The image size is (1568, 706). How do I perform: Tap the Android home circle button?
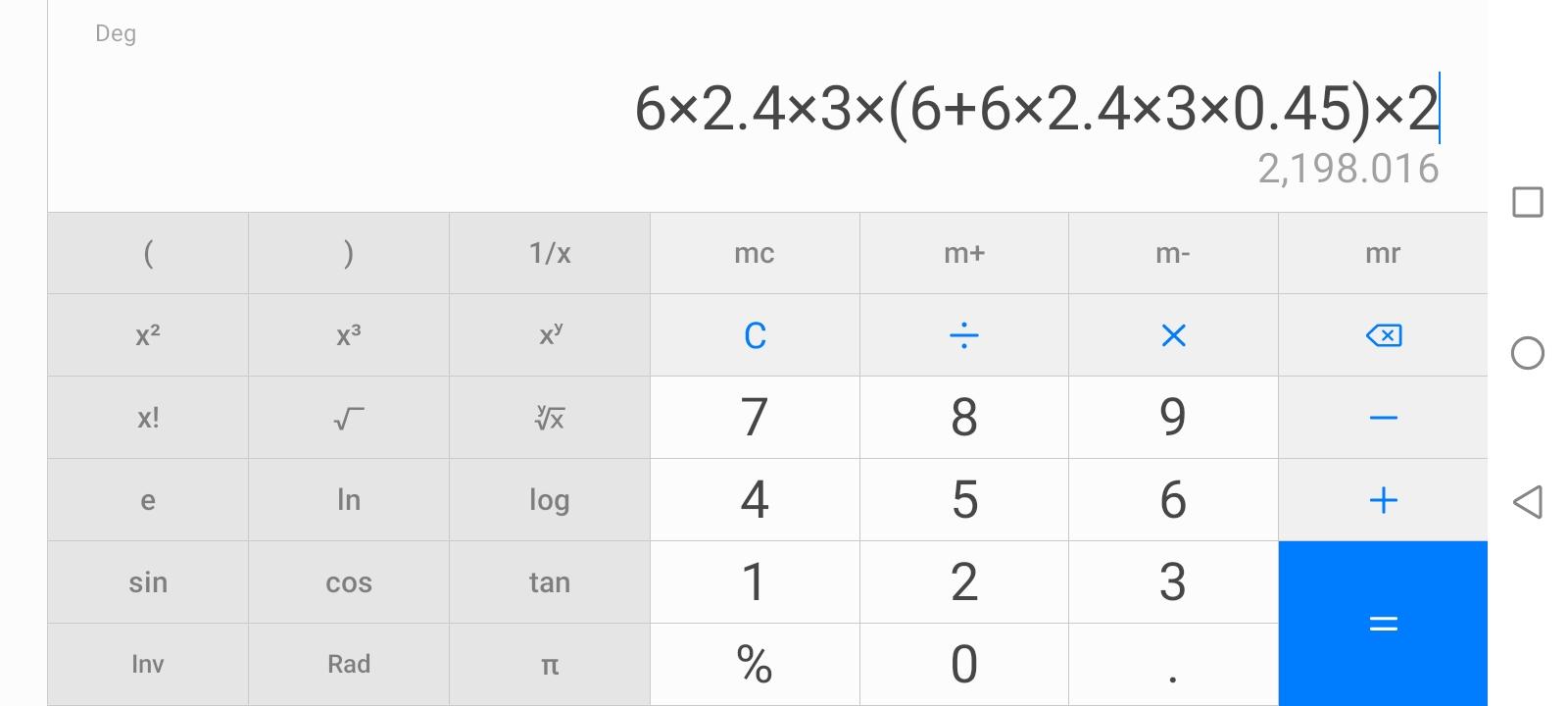pos(1528,353)
